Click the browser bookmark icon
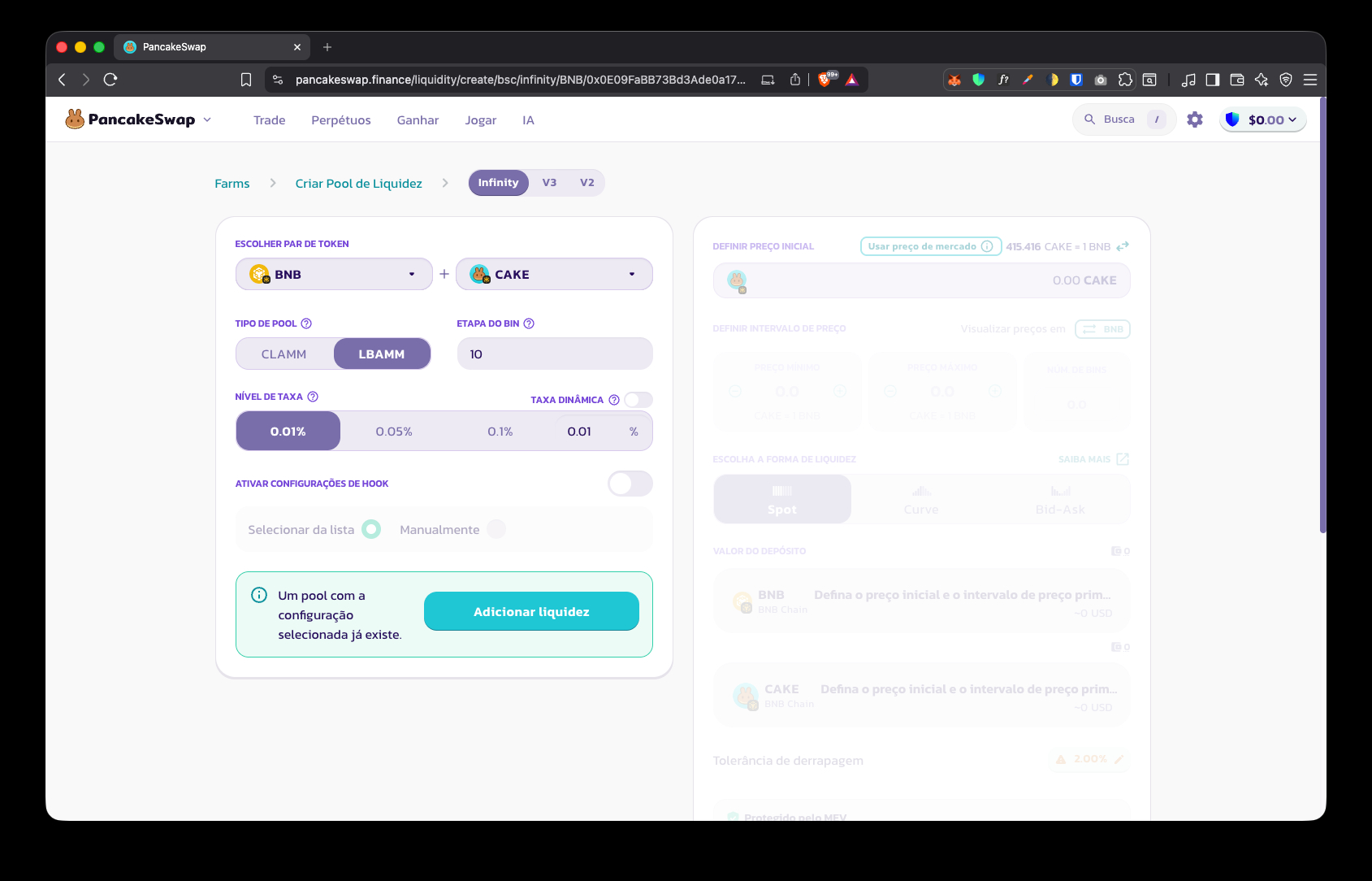1372x881 pixels. coord(246,80)
